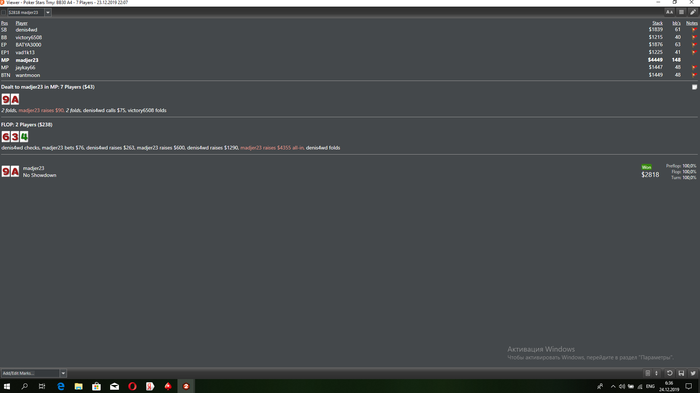Viewport: 700px width, 393px height.
Task: Open the network icon in system tray
Action: 639,387
